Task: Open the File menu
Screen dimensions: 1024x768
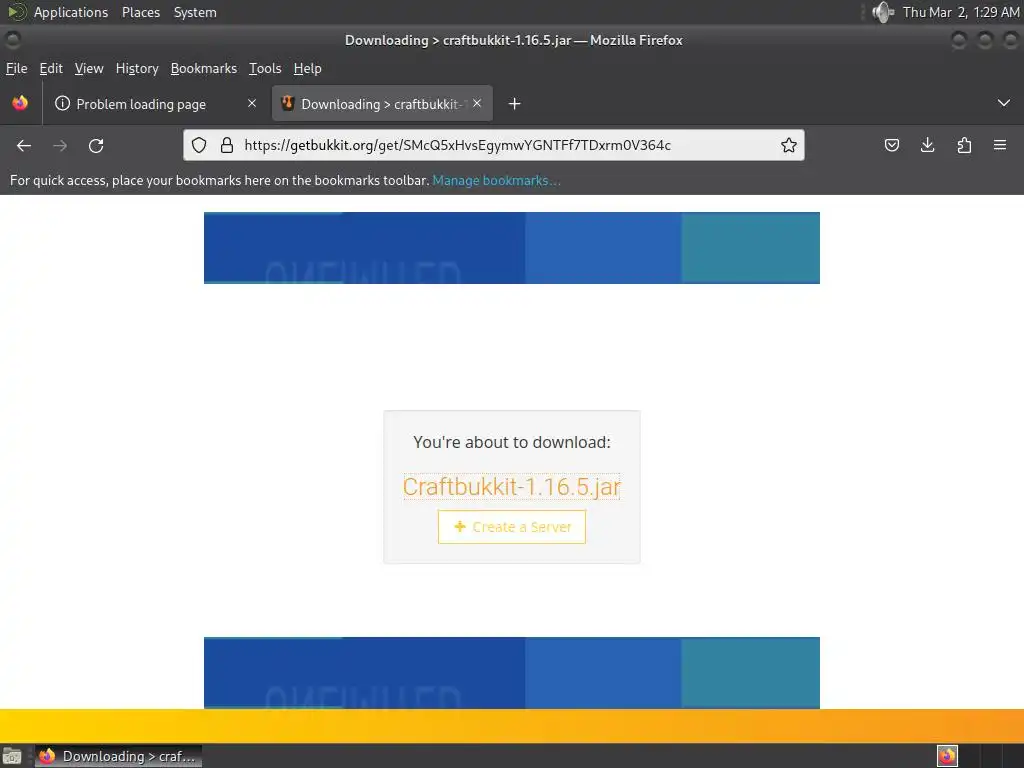Action: tap(16, 69)
